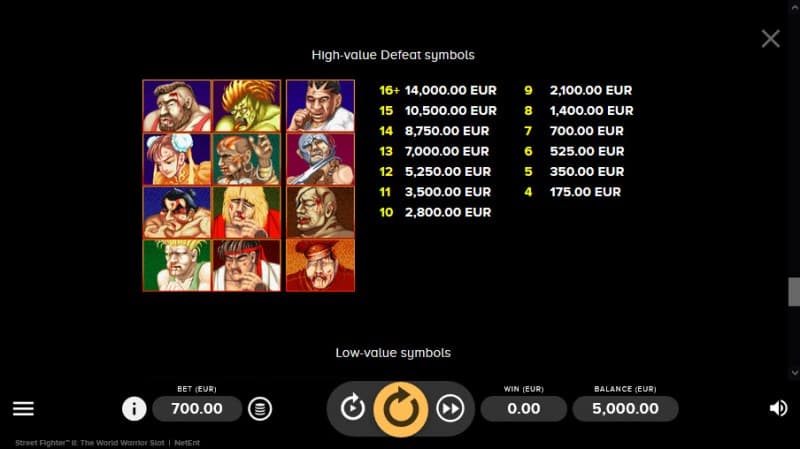The width and height of the screenshot is (800, 449).
Task: Toggle quick spin fast-forward button
Action: coord(450,408)
